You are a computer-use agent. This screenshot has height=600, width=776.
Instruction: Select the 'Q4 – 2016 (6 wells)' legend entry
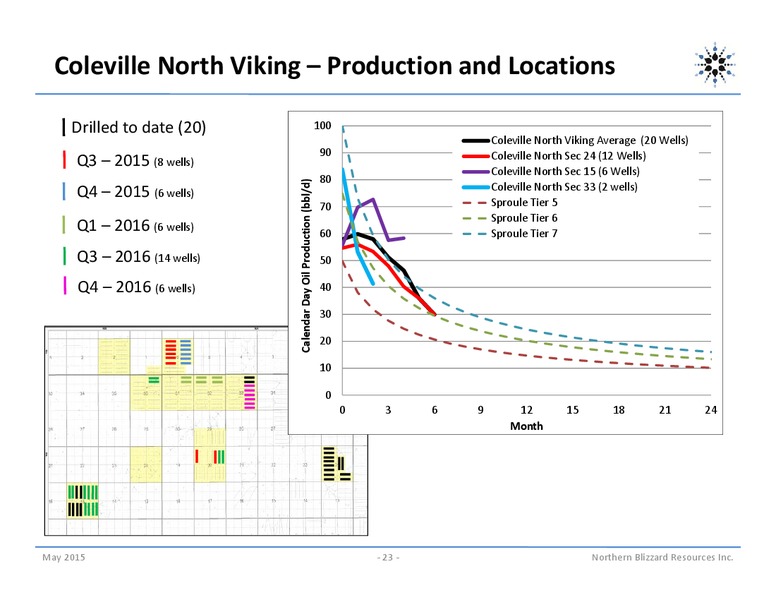click(136, 287)
